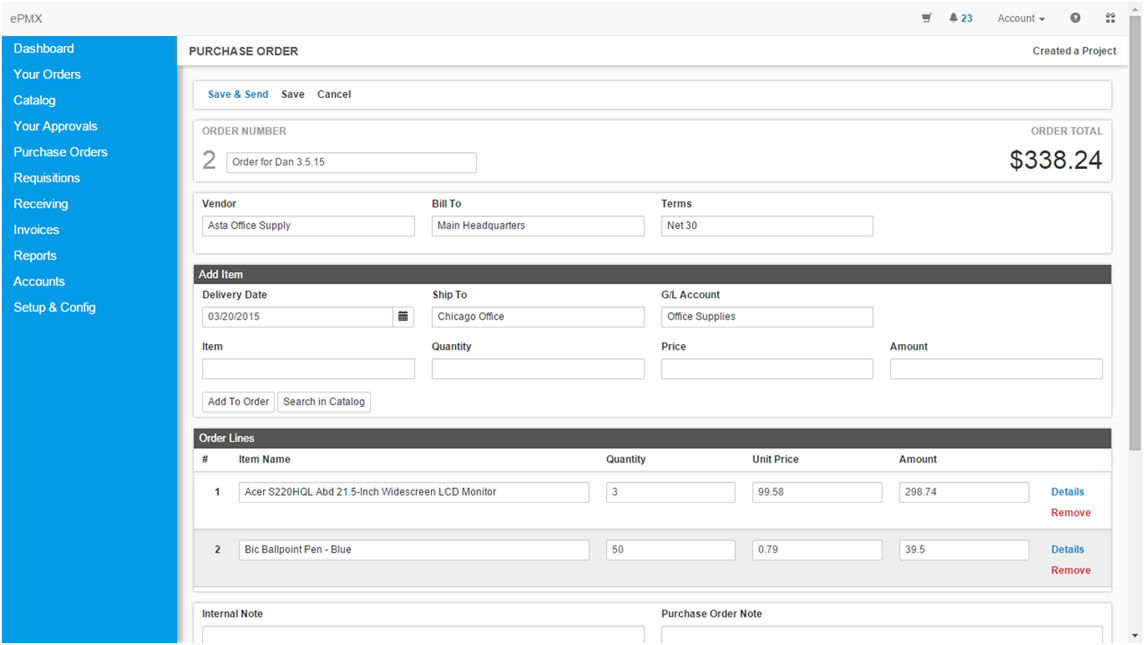Click the empty Item input field
Screen dimensions: 1144x645
tap(309, 369)
